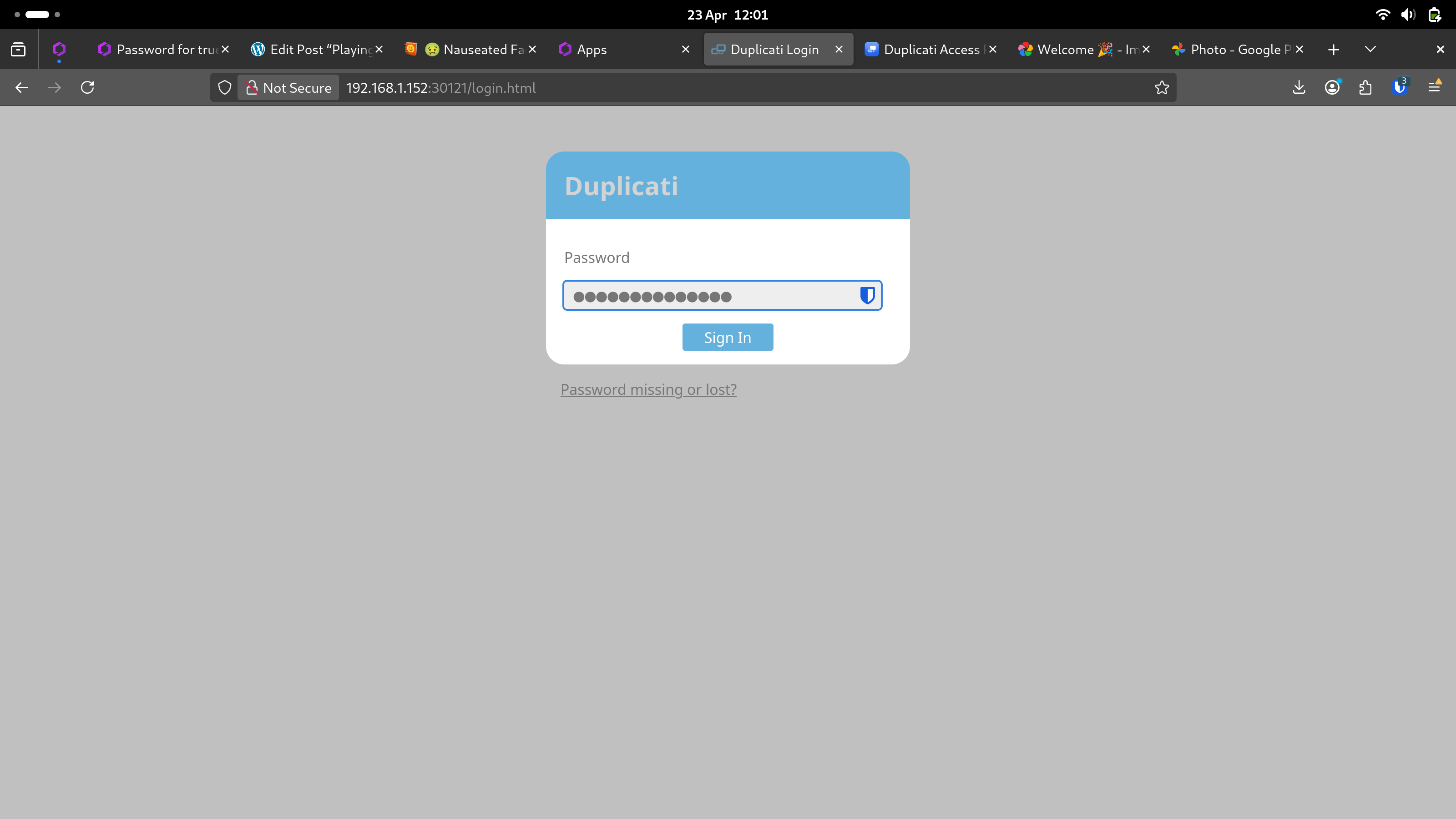Open the GNOME Activities workspace indicator
This screenshot has height=819, width=1456.
[x=37, y=15]
